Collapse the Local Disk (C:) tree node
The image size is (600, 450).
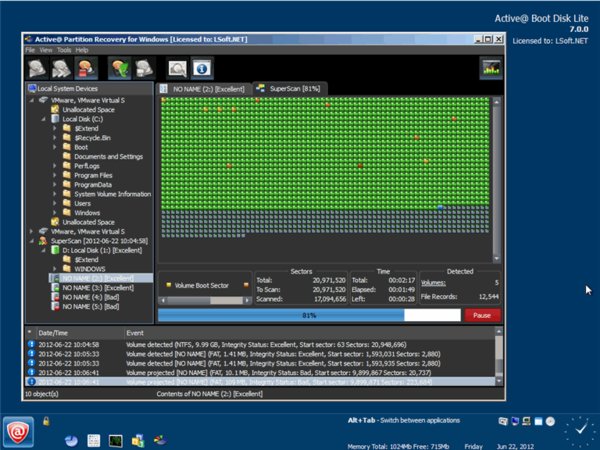click(x=44, y=118)
